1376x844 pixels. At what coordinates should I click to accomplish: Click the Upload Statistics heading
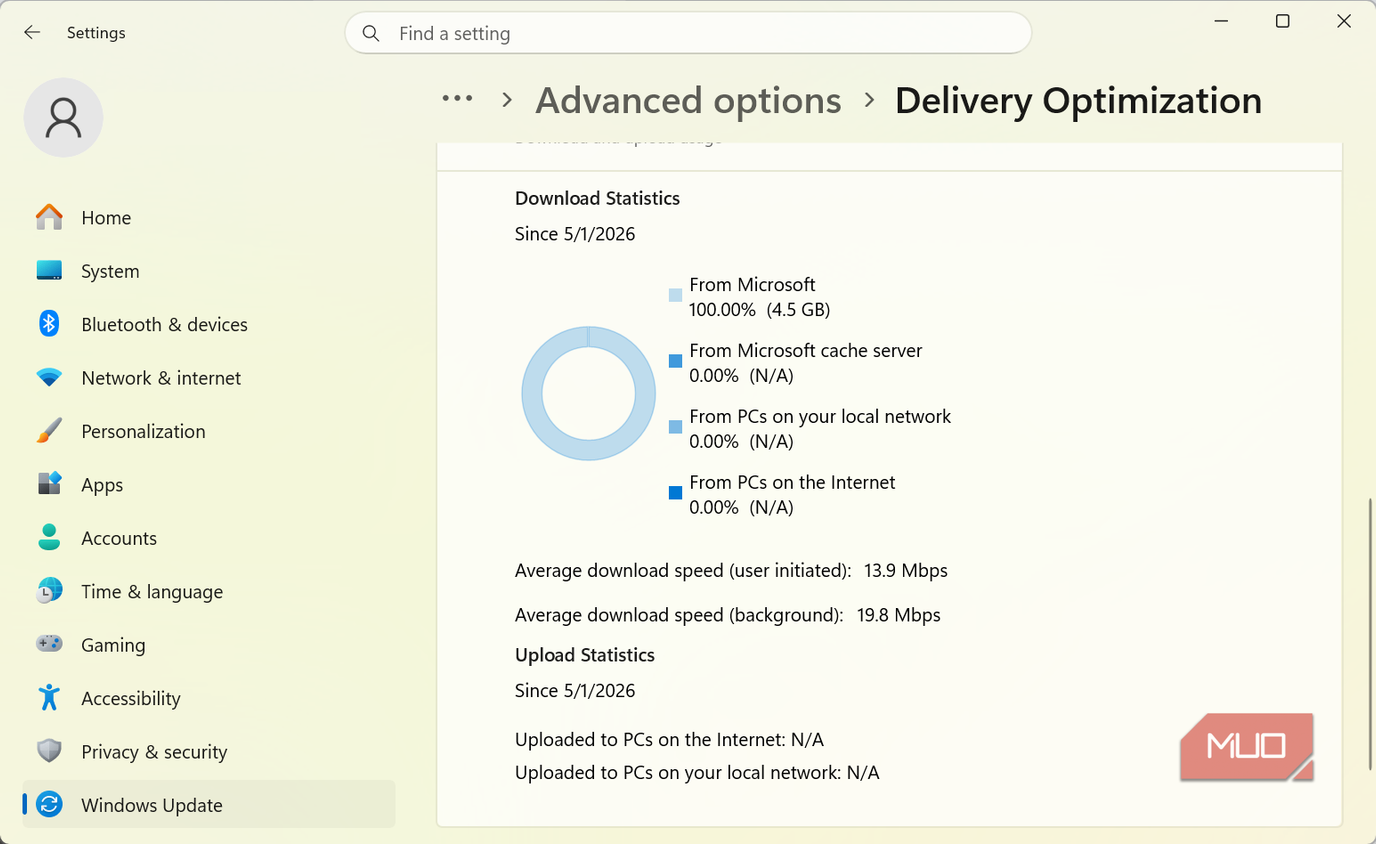585,655
